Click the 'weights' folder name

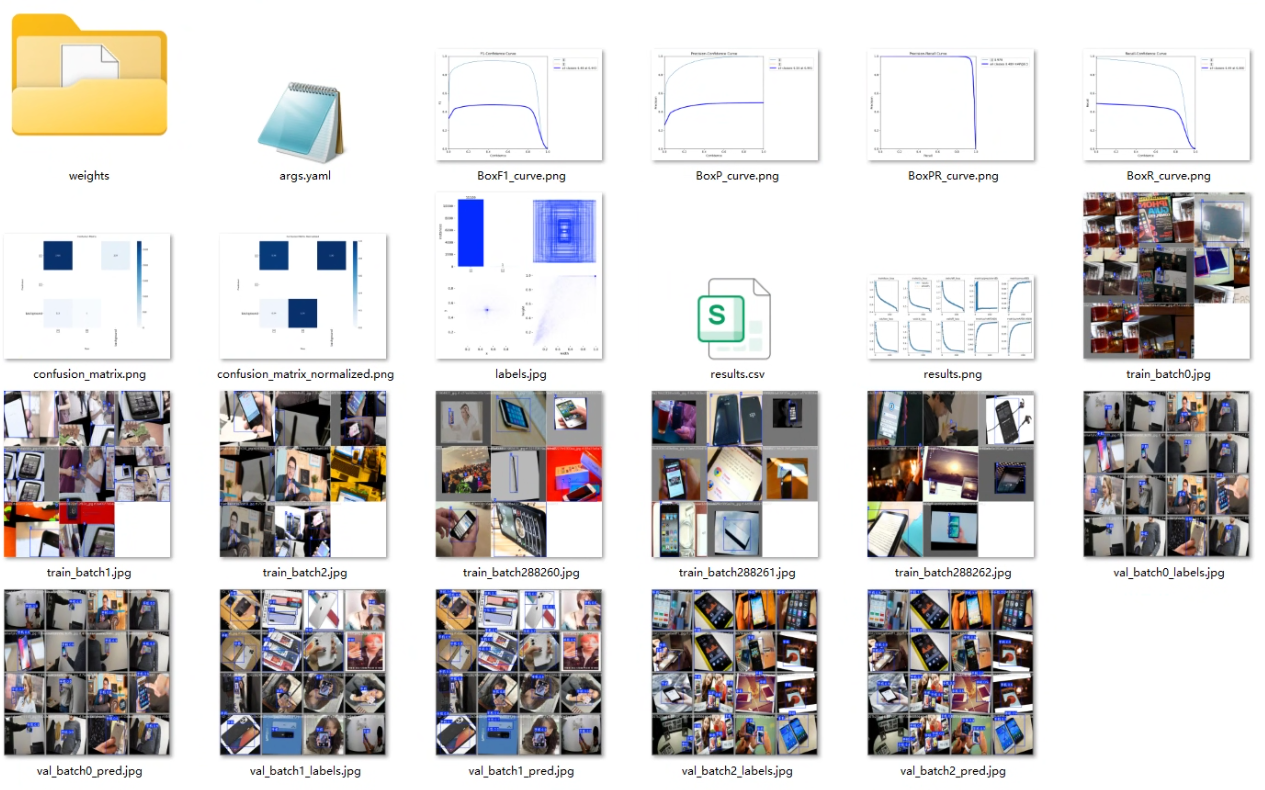click(x=89, y=176)
